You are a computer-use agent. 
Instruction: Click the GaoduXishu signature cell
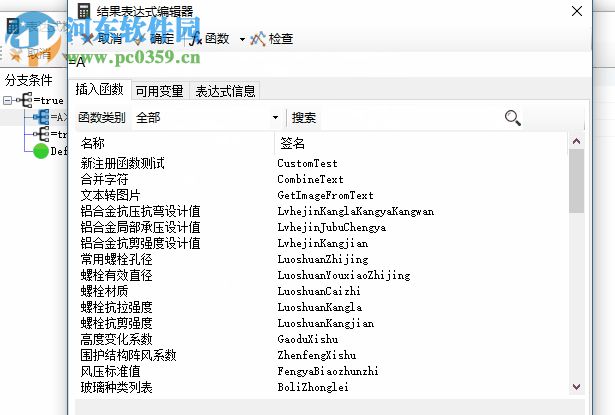[x=308, y=339]
